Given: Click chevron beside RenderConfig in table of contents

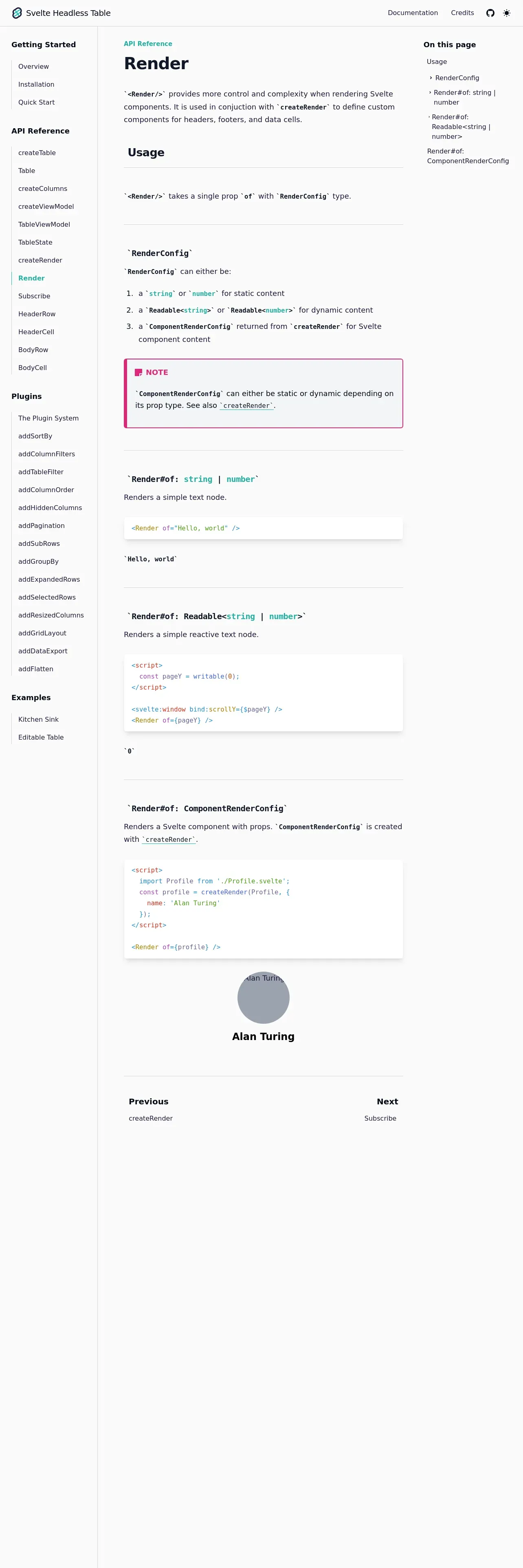Looking at the screenshot, I should coord(431,78).
